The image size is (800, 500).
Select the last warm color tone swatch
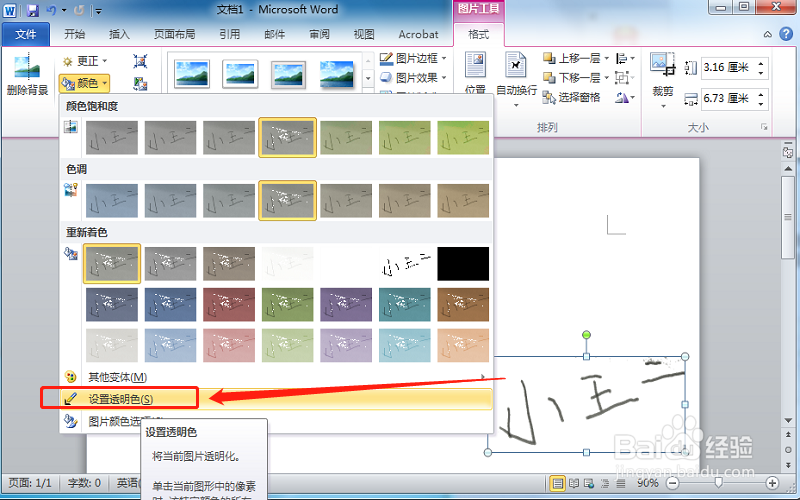(463, 201)
